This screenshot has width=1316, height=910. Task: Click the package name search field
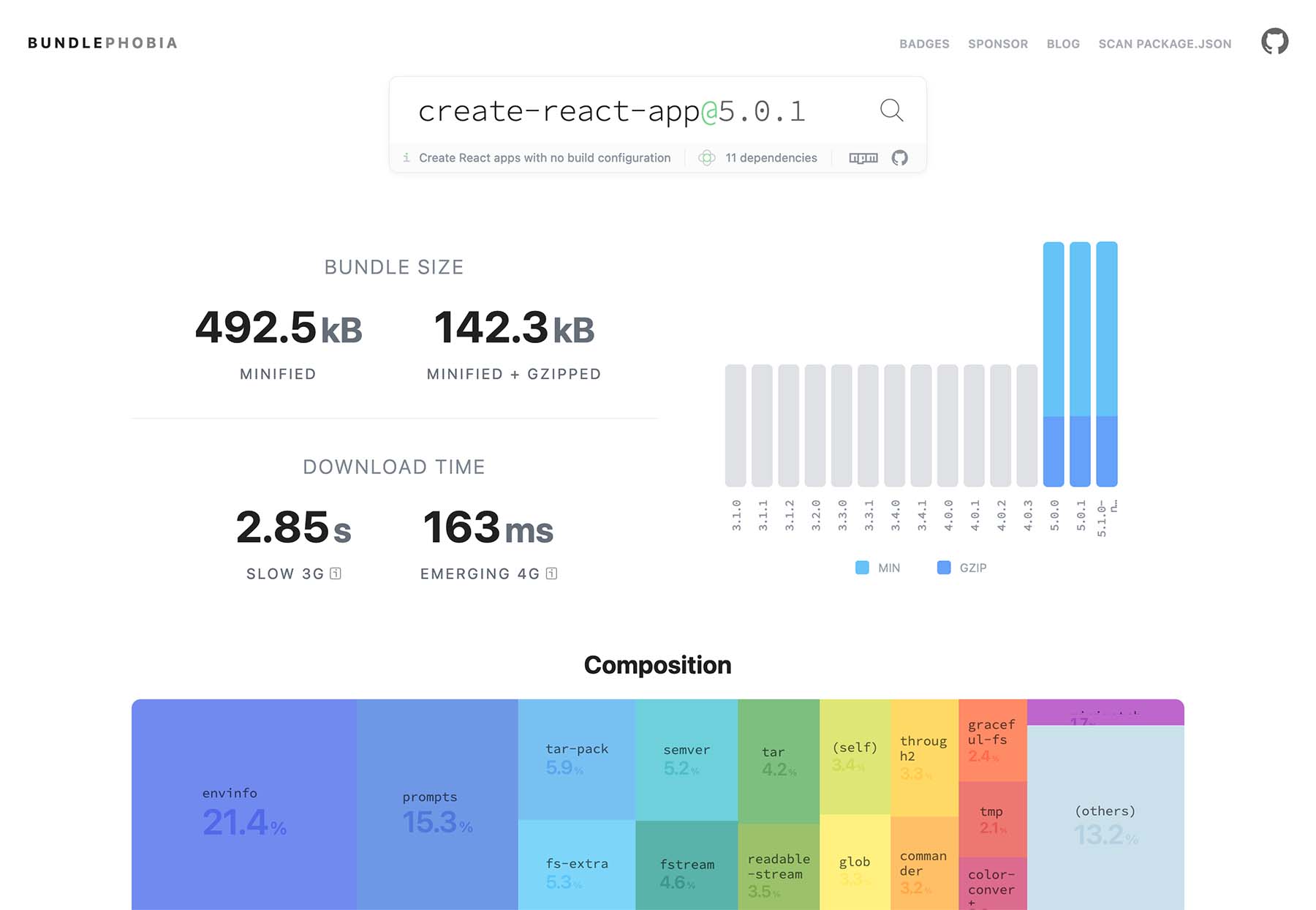point(636,111)
